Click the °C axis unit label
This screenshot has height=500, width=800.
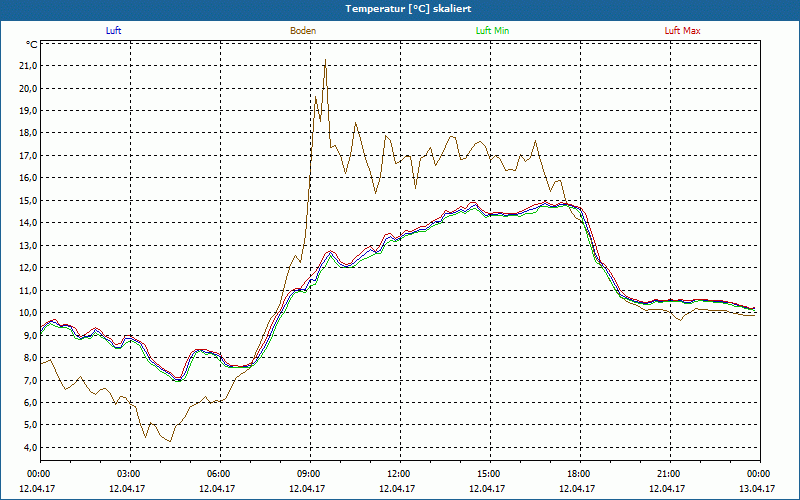point(32,45)
